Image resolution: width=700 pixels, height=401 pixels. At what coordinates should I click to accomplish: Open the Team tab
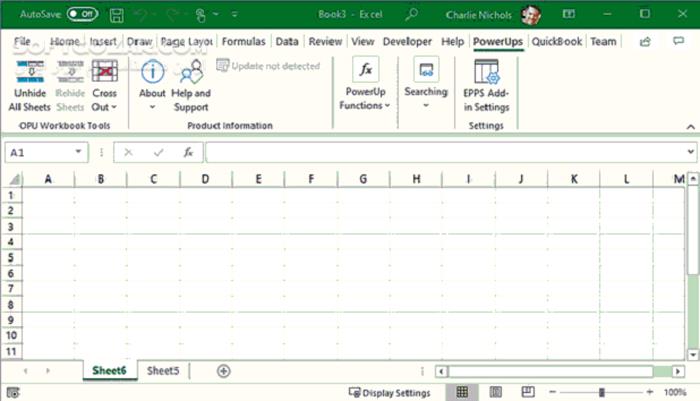click(603, 42)
